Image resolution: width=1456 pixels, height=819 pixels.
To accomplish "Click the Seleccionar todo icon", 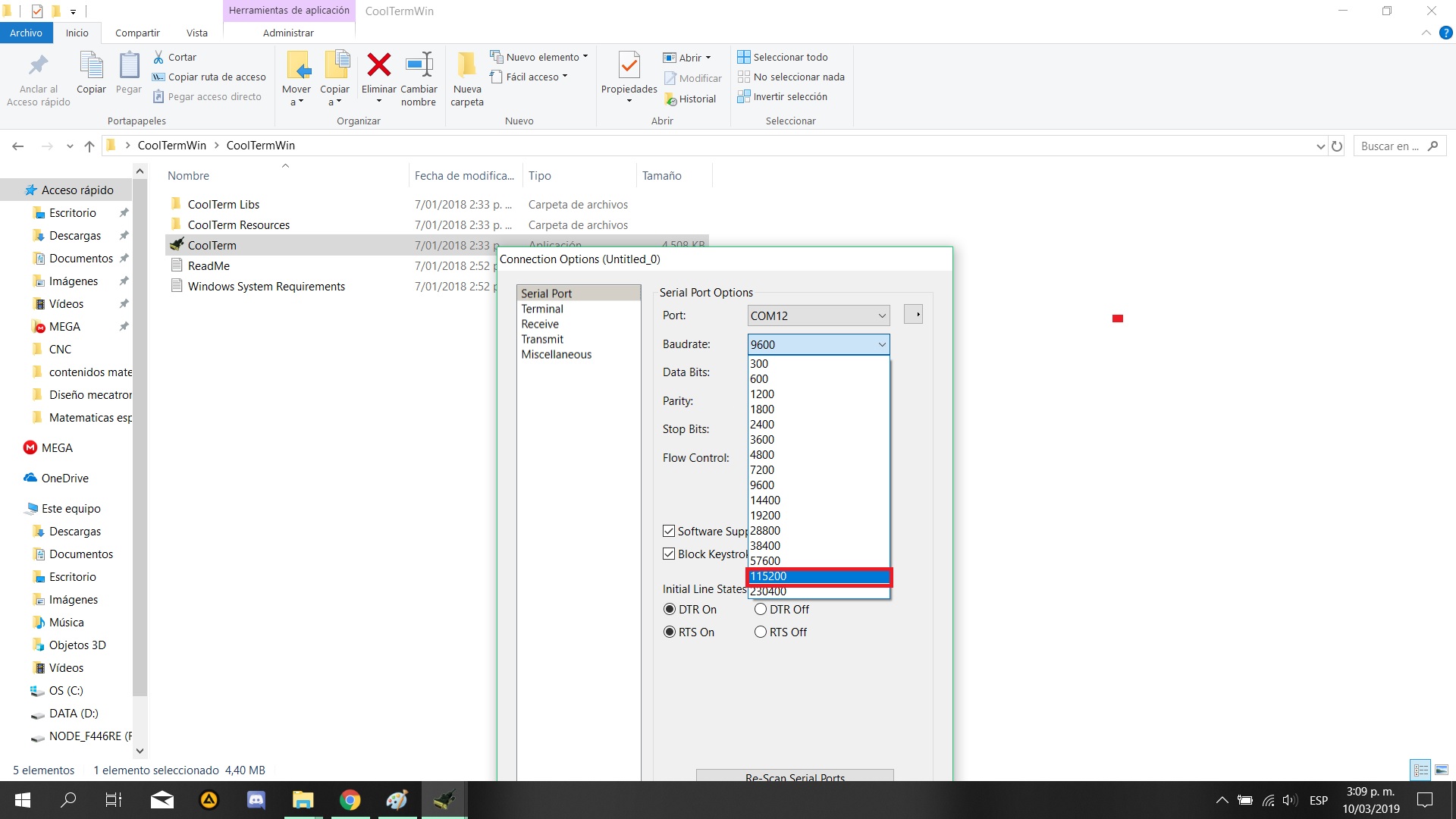I will pos(743,57).
